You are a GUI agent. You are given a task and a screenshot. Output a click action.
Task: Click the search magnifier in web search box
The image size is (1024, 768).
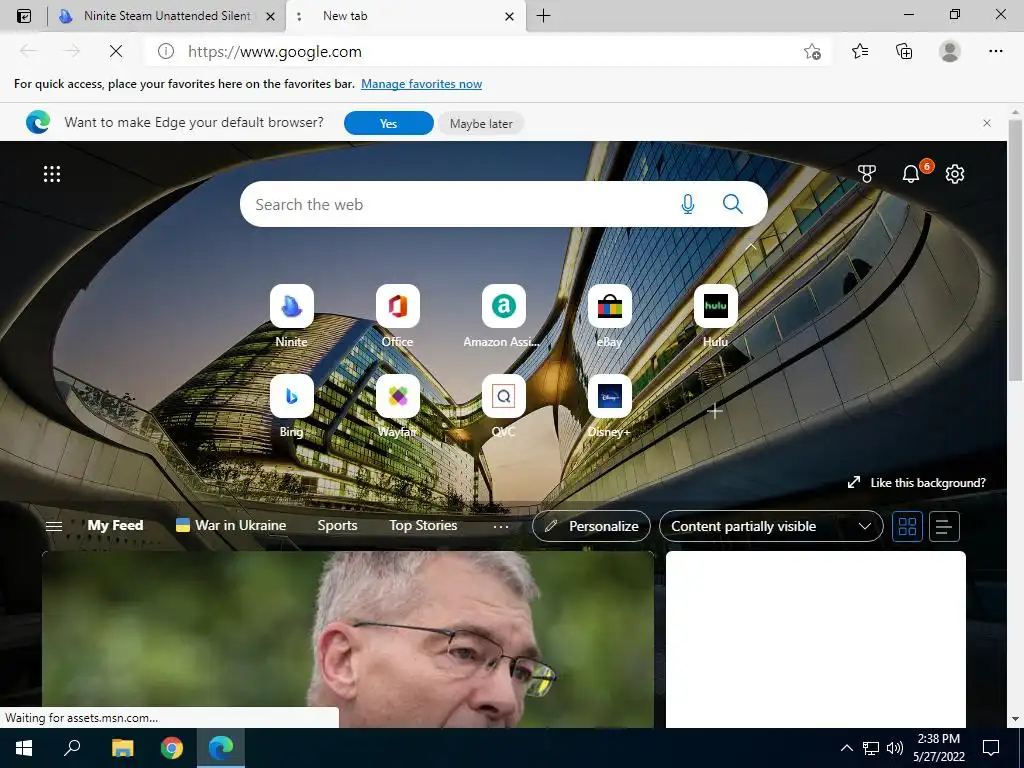point(733,204)
